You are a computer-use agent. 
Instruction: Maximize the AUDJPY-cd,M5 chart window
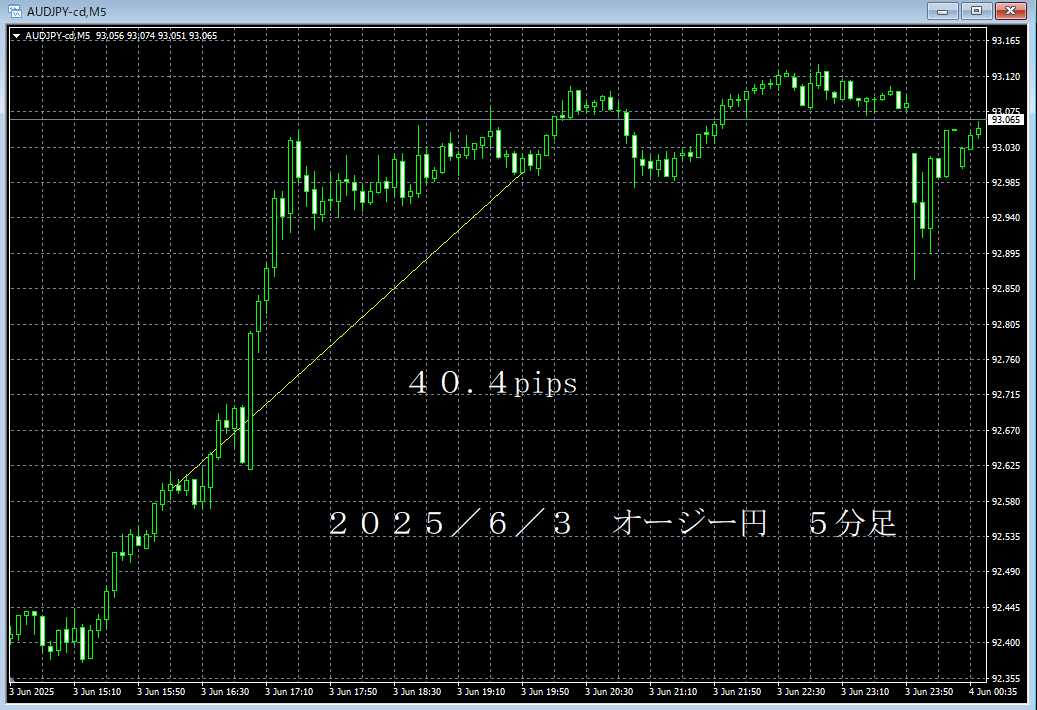tap(975, 11)
